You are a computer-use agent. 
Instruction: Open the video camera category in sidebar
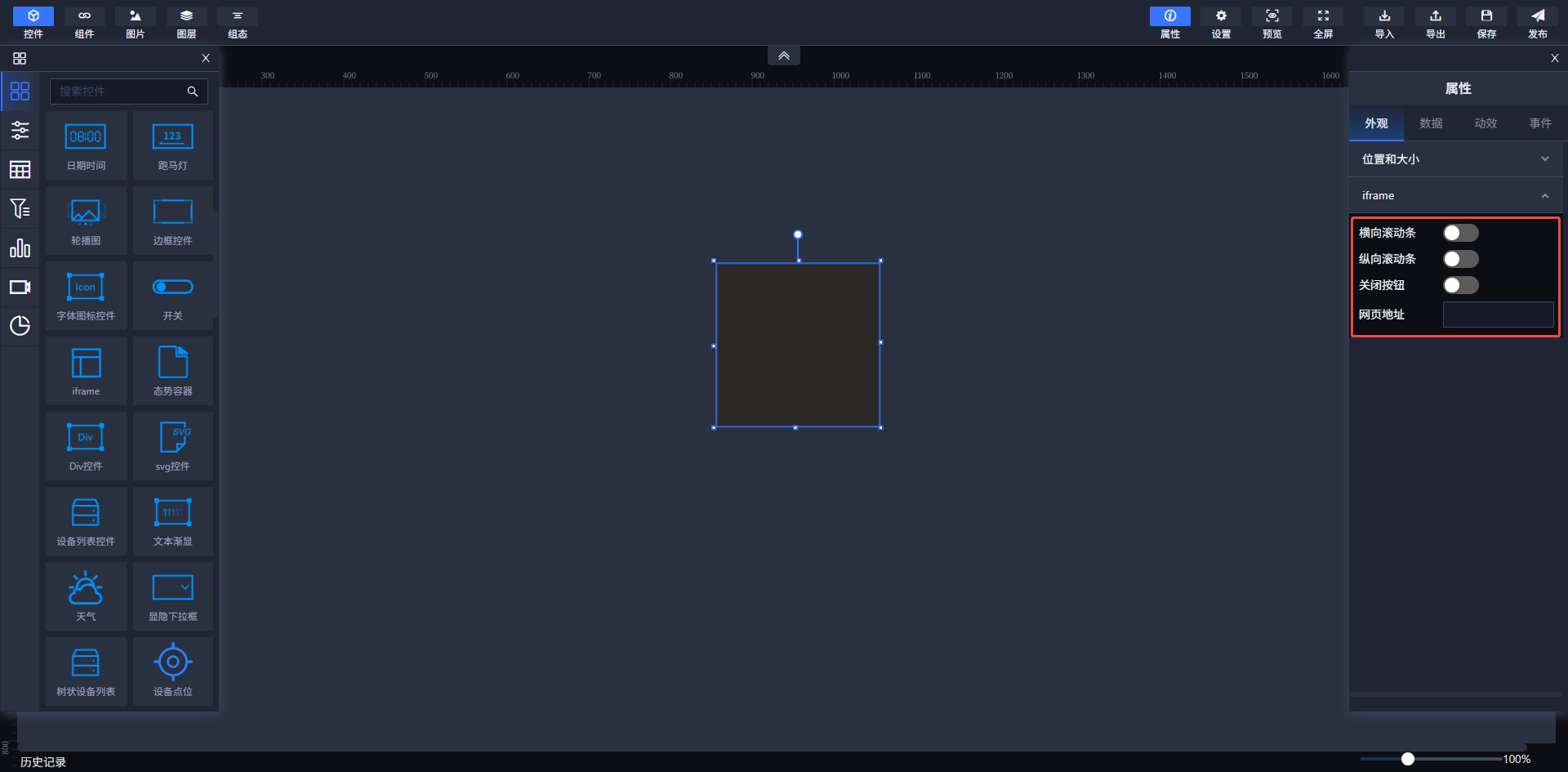(x=20, y=288)
